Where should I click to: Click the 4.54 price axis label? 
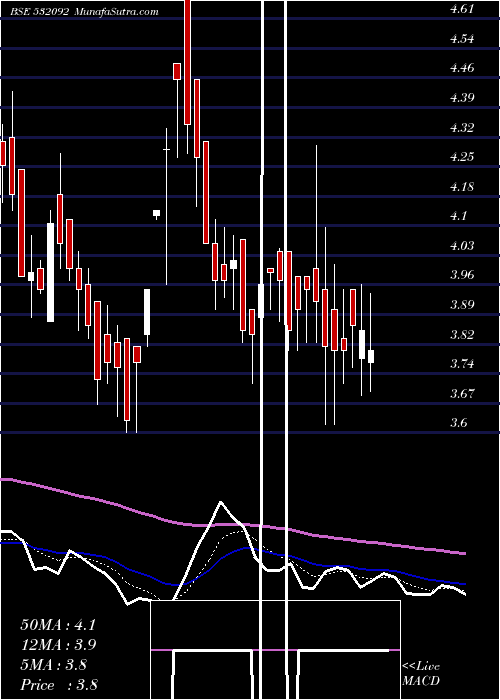462,39
